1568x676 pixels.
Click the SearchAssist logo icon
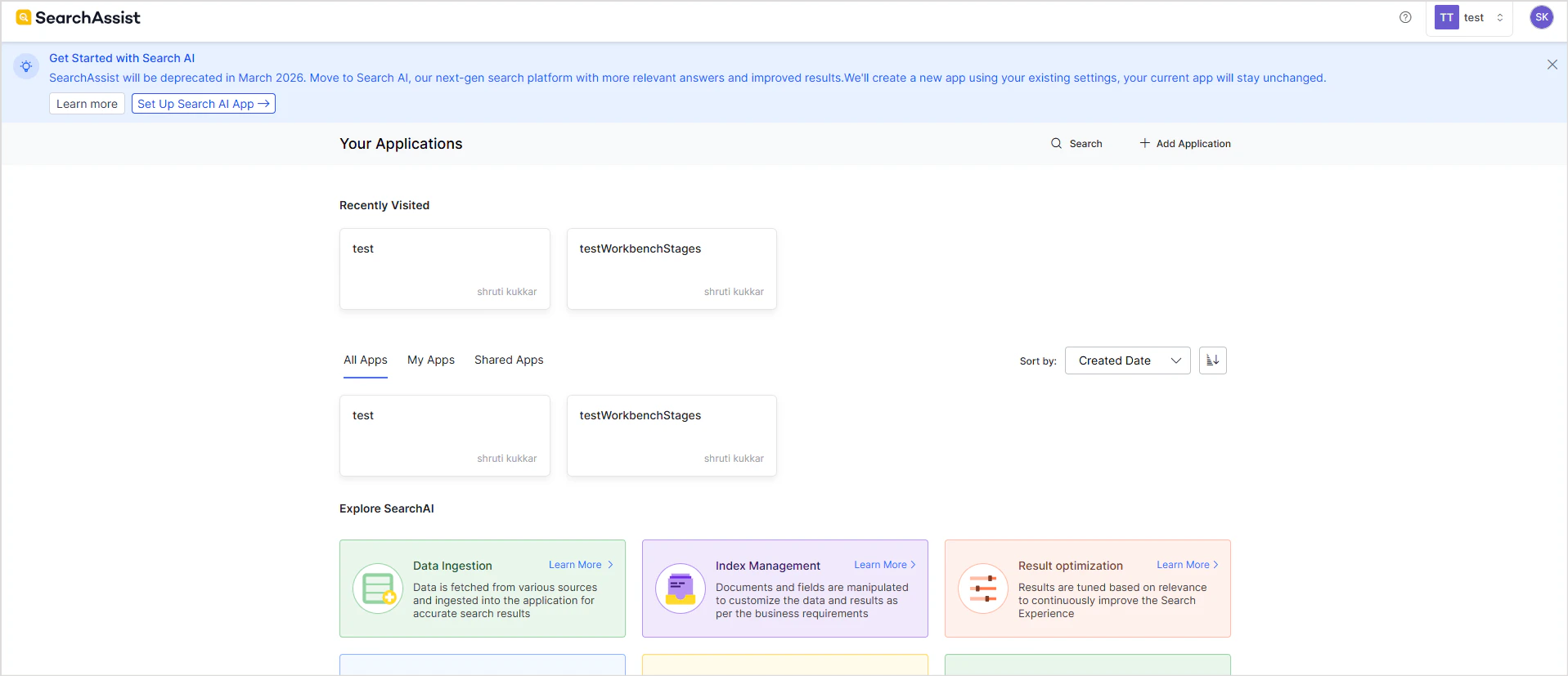24,17
